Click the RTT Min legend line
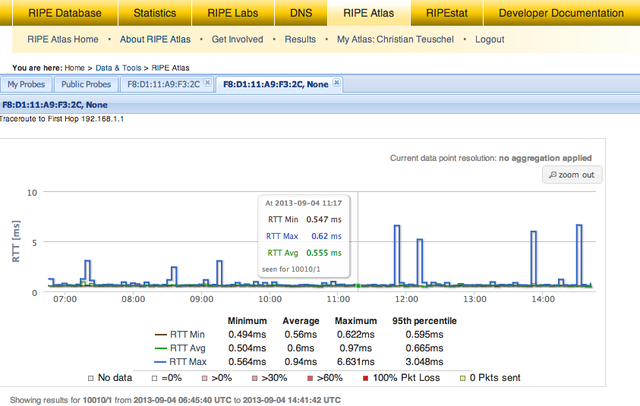The width and height of the screenshot is (640, 406). pos(161,335)
